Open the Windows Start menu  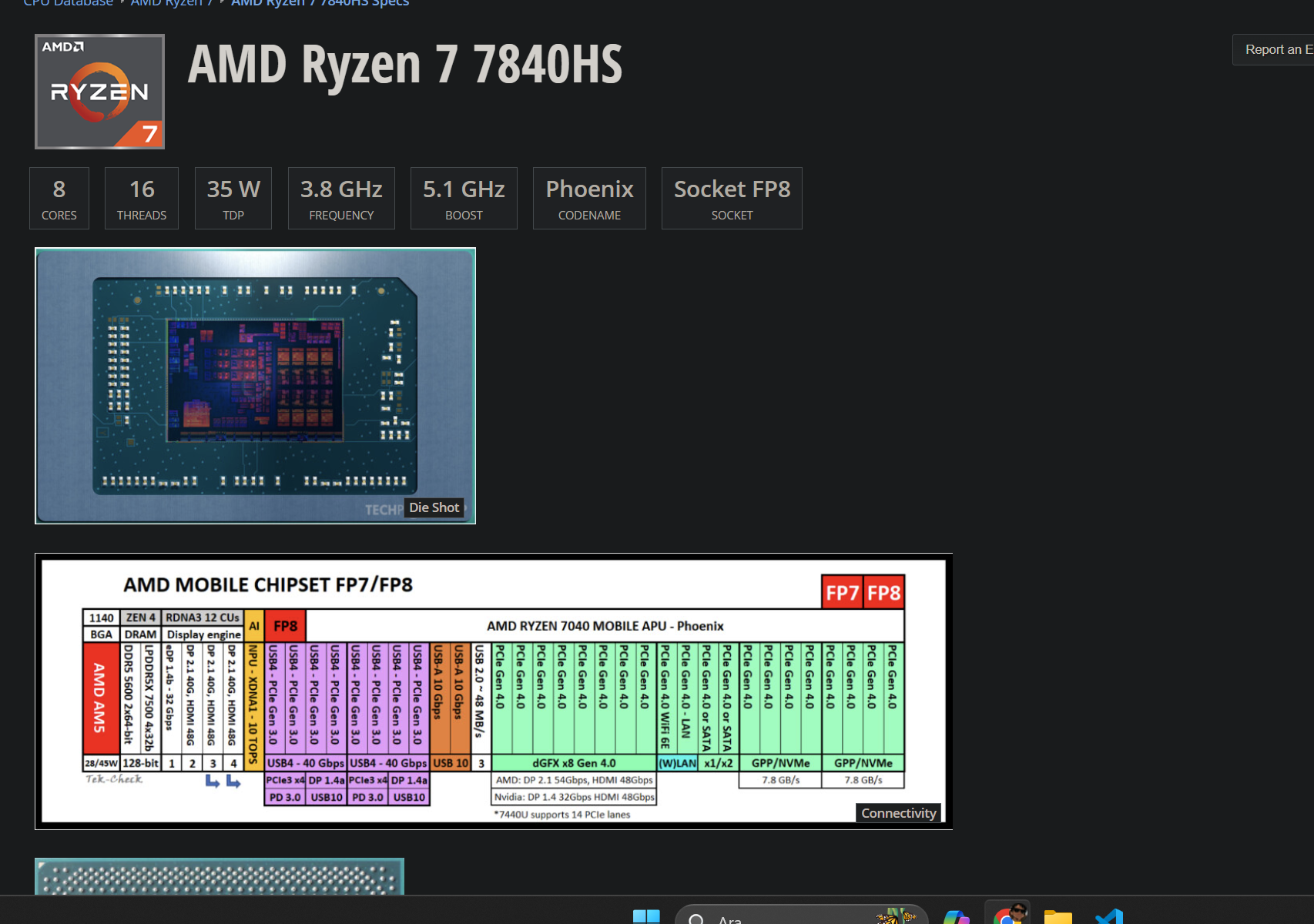[646, 916]
